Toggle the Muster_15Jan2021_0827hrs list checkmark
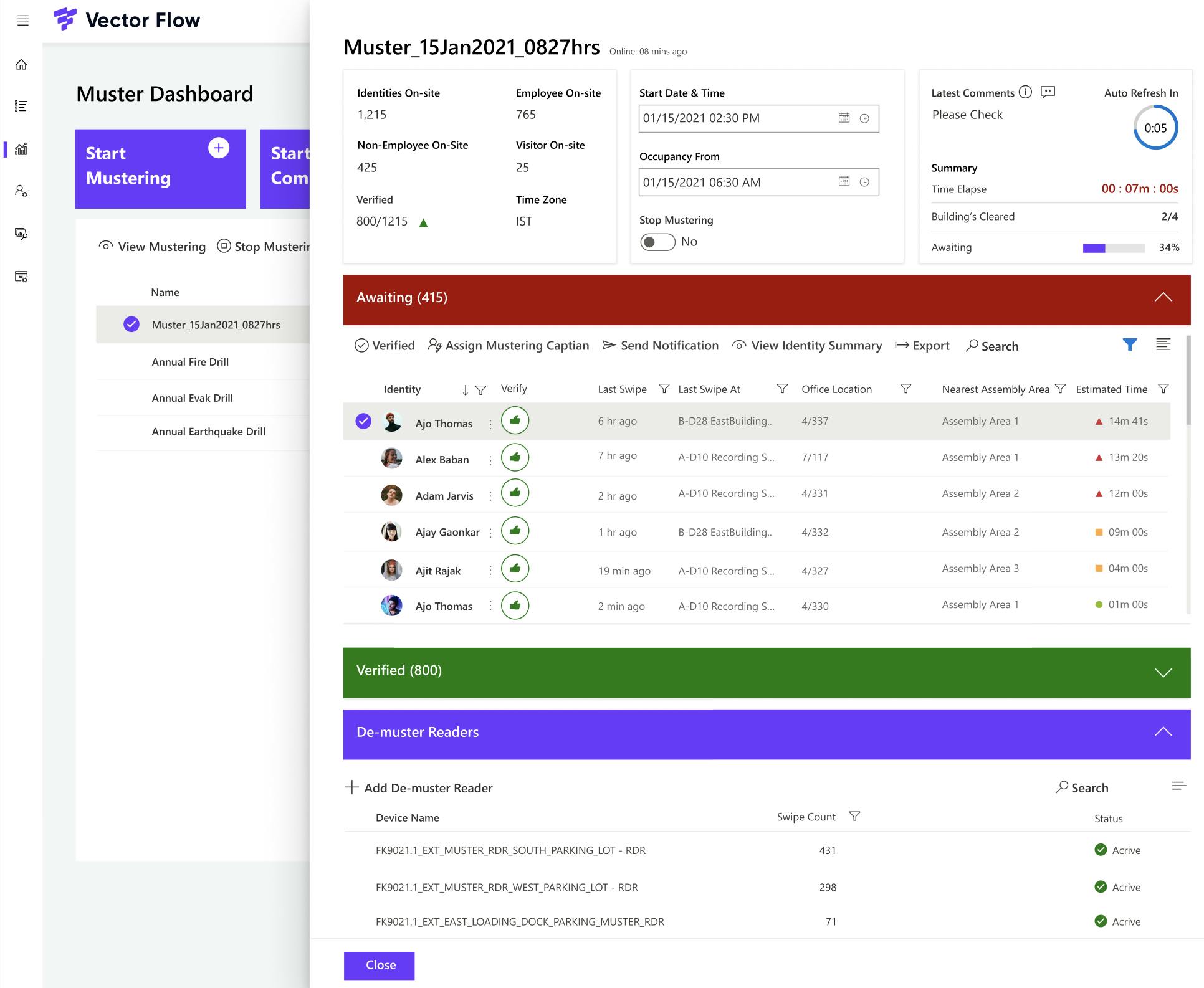Screen dimensions: 1204x988 pyautogui.click(x=131, y=325)
